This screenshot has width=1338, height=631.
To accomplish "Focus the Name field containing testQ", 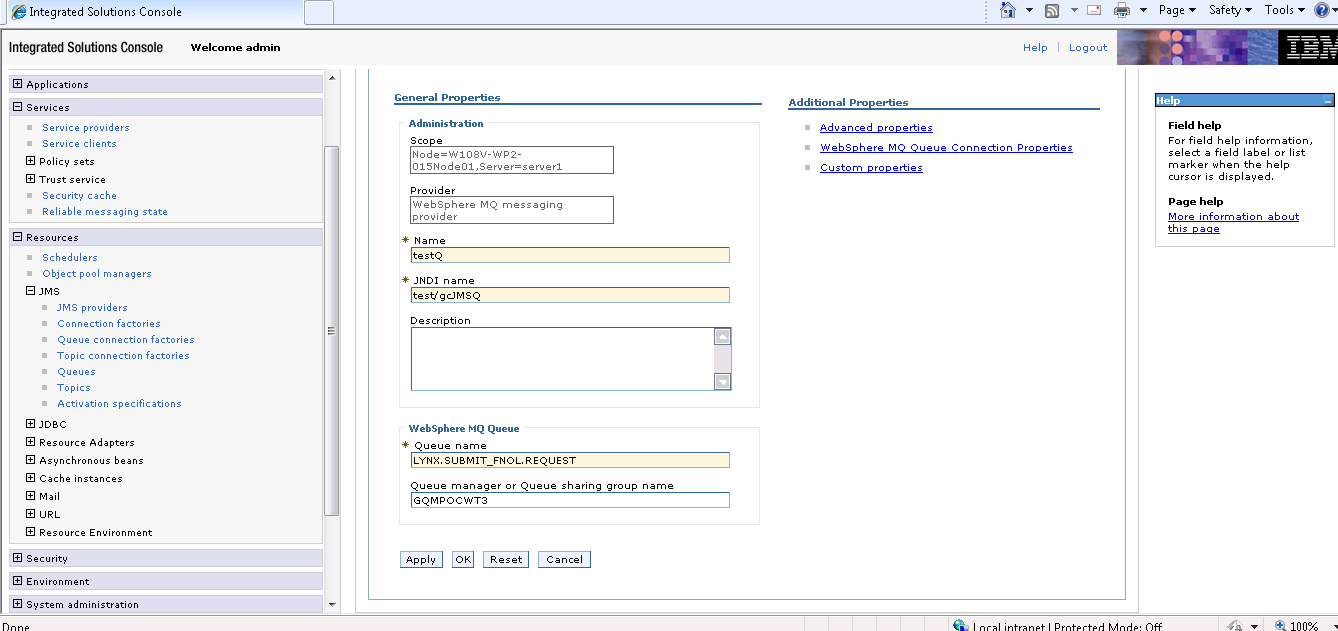I will (570, 255).
